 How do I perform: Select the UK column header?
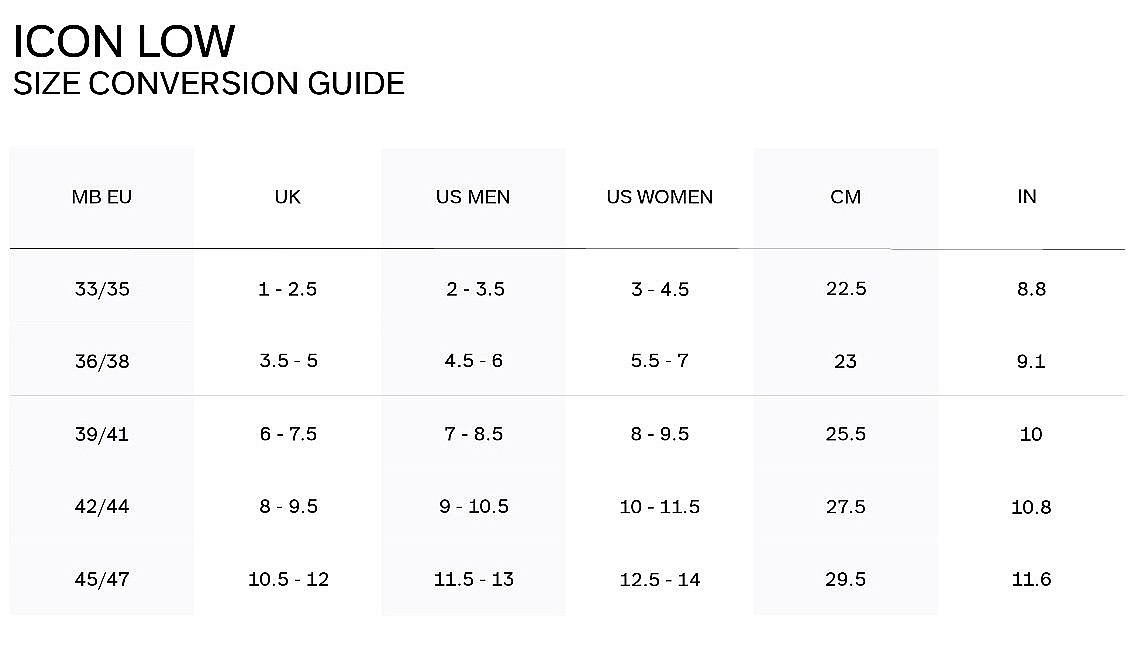coord(288,197)
